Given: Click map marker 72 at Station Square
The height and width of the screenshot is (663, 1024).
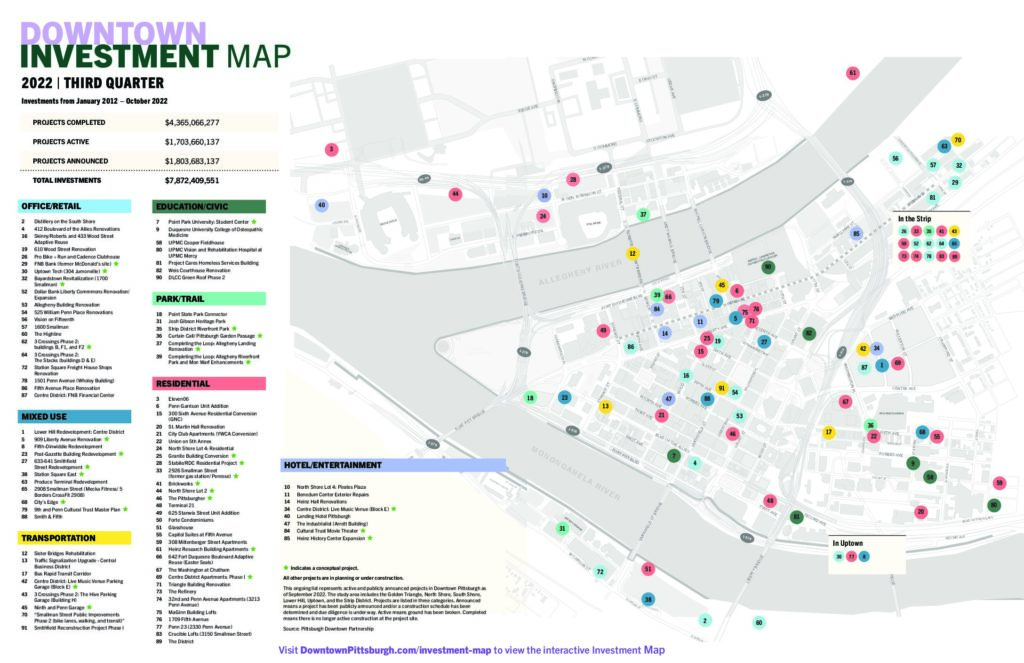Looking at the screenshot, I should coord(600,572).
